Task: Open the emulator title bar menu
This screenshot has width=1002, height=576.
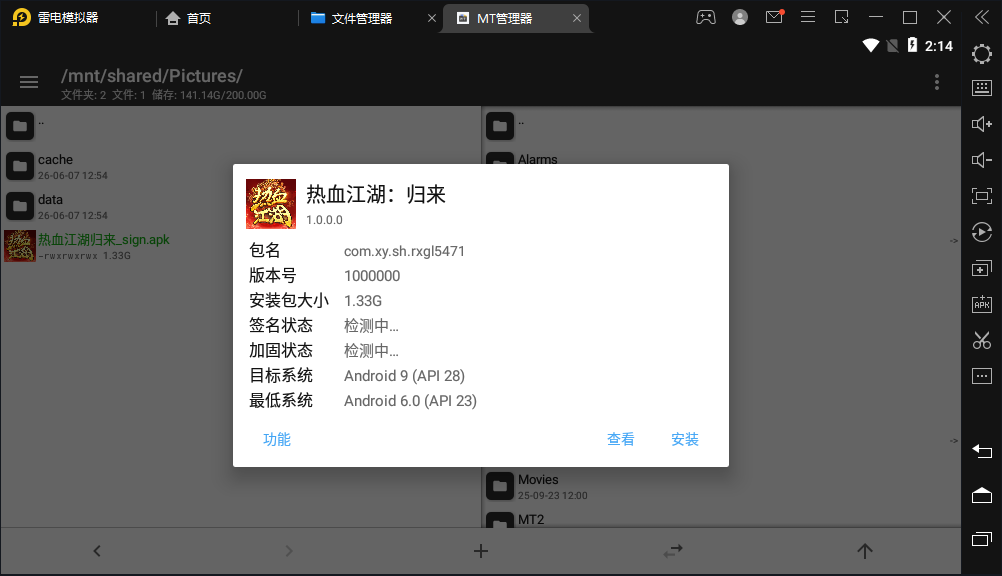Action: click(x=808, y=17)
